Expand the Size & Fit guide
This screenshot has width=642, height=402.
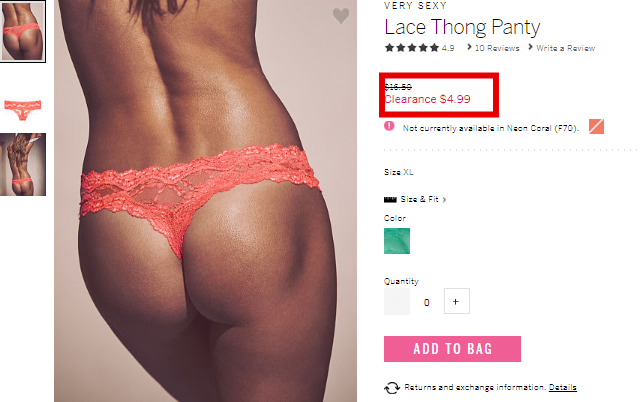coord(423,199)
